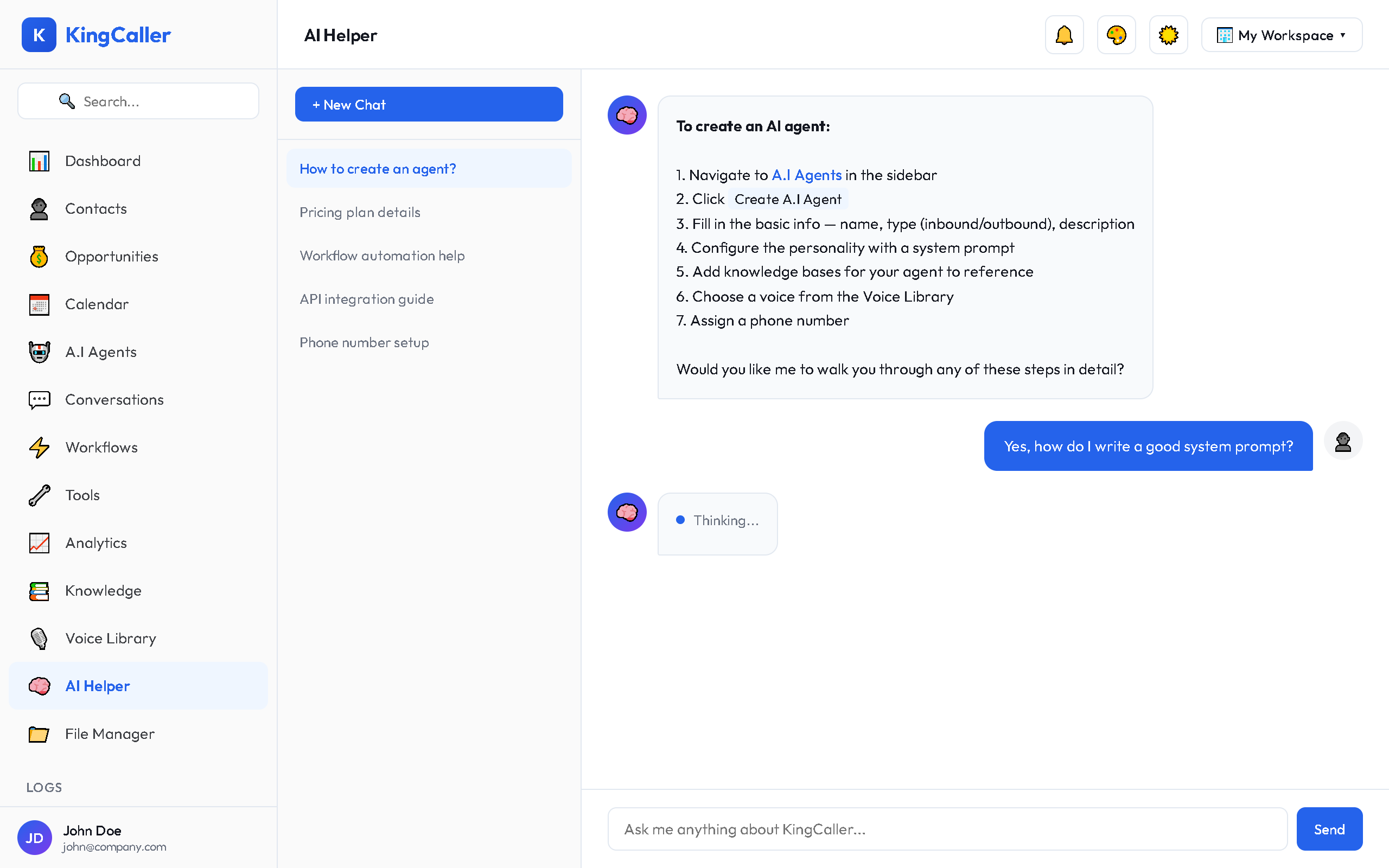Click the notification bell icon
The width and height of the screenshot is (1389, 868).
coord(1063,34)
